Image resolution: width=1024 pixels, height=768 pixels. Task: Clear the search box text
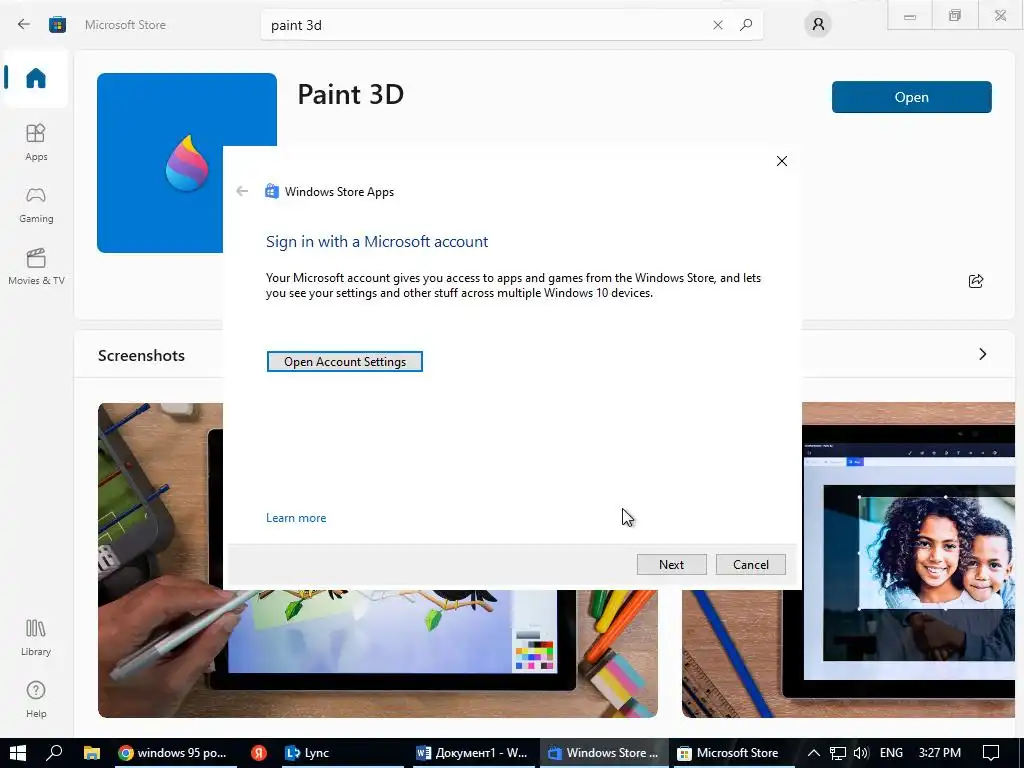[718, 25]
